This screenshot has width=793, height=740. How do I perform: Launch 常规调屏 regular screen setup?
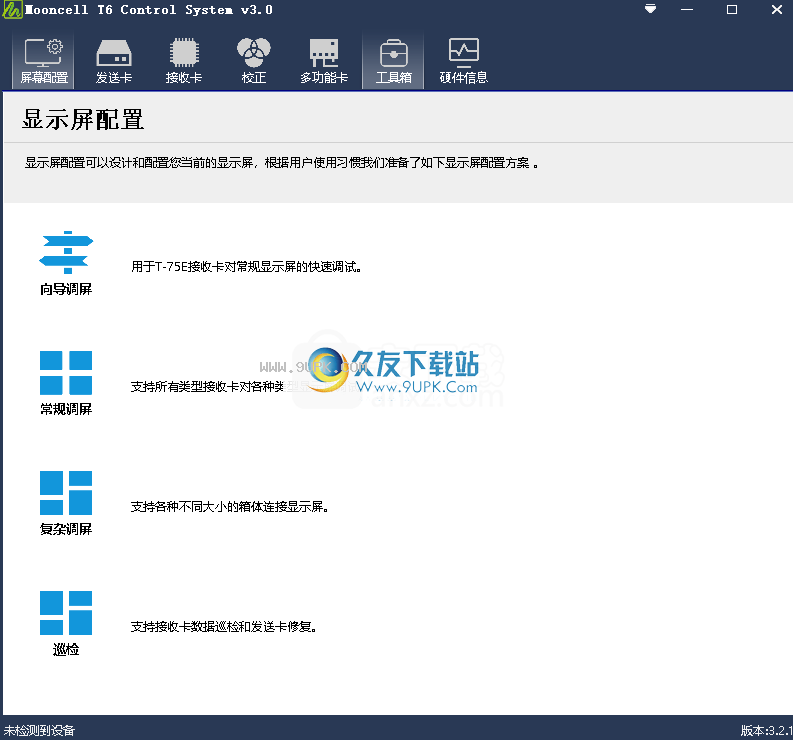pyautogui.click(x=66, y=383)
